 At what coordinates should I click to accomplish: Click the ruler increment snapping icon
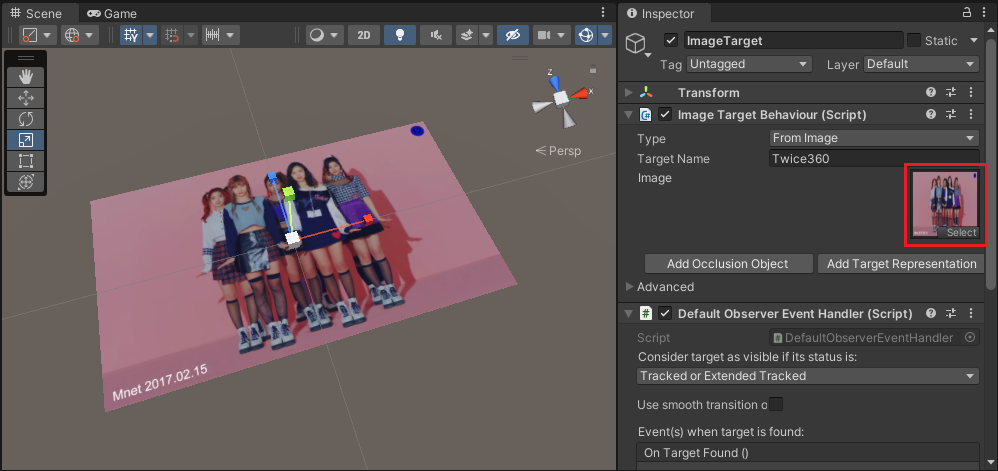pyautogui.click(x=213, y=35)
